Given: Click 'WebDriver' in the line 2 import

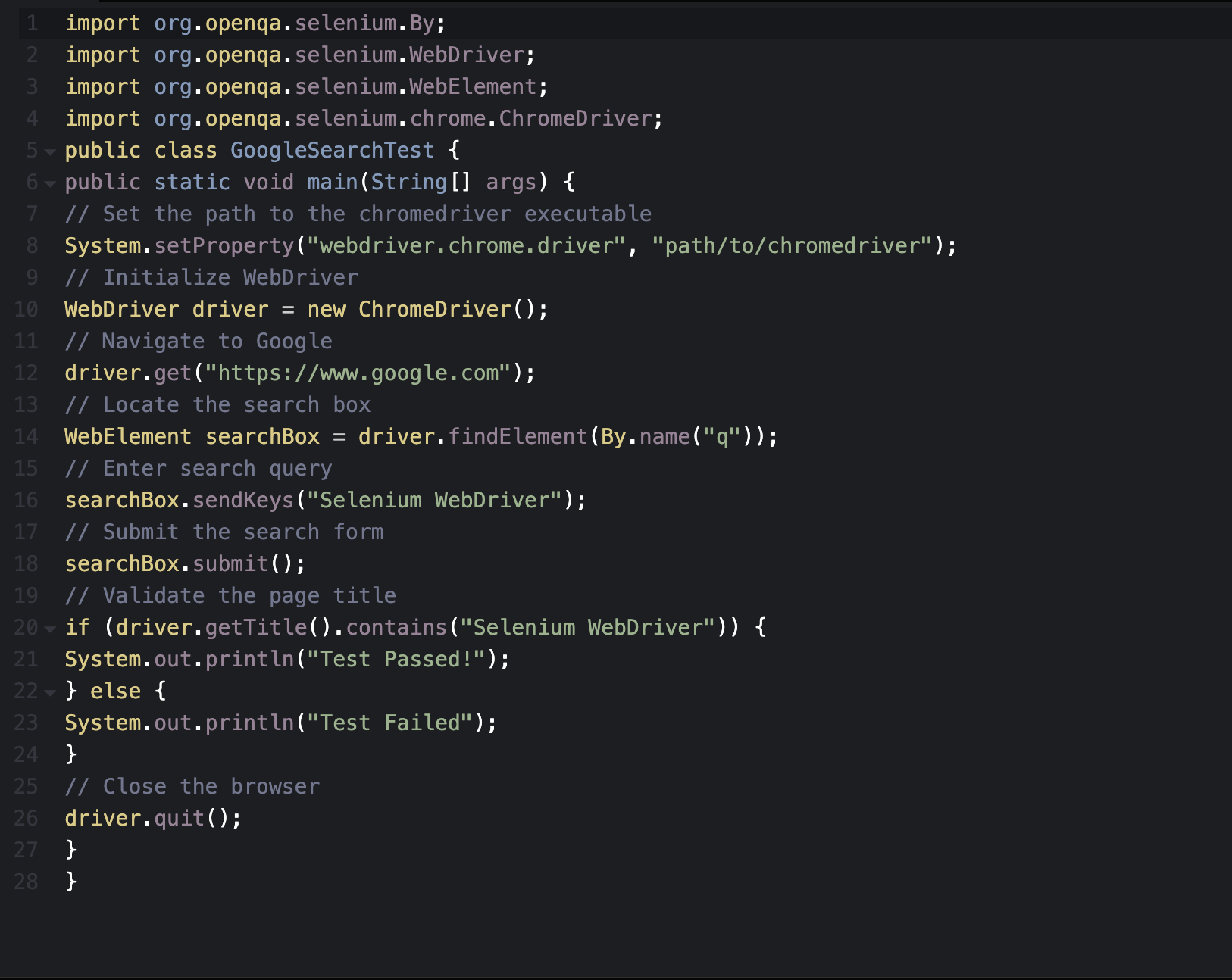Looking at the screenshot, I should (467, 55).
